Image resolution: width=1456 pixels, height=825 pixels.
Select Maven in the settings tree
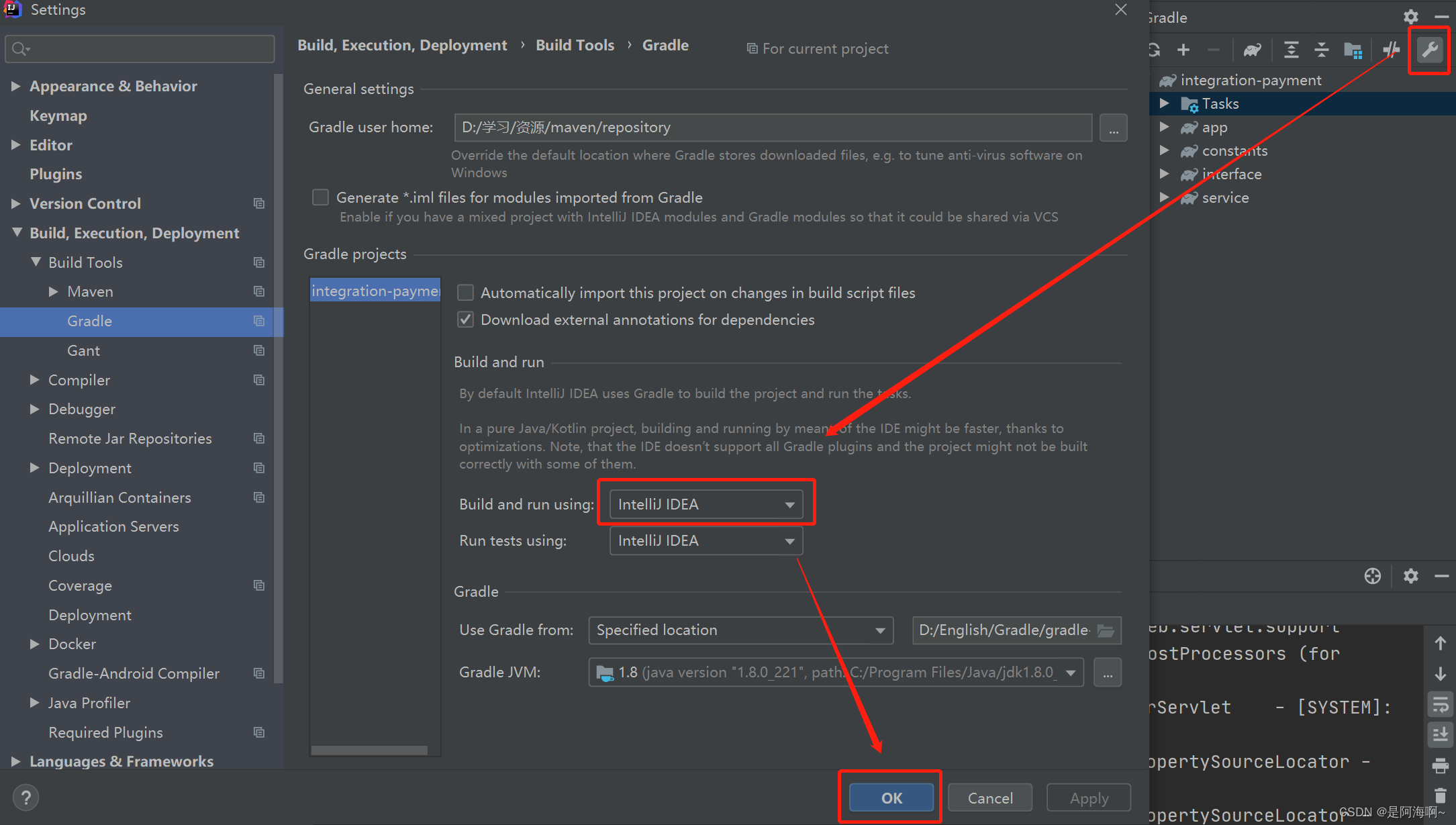point(90,291)
